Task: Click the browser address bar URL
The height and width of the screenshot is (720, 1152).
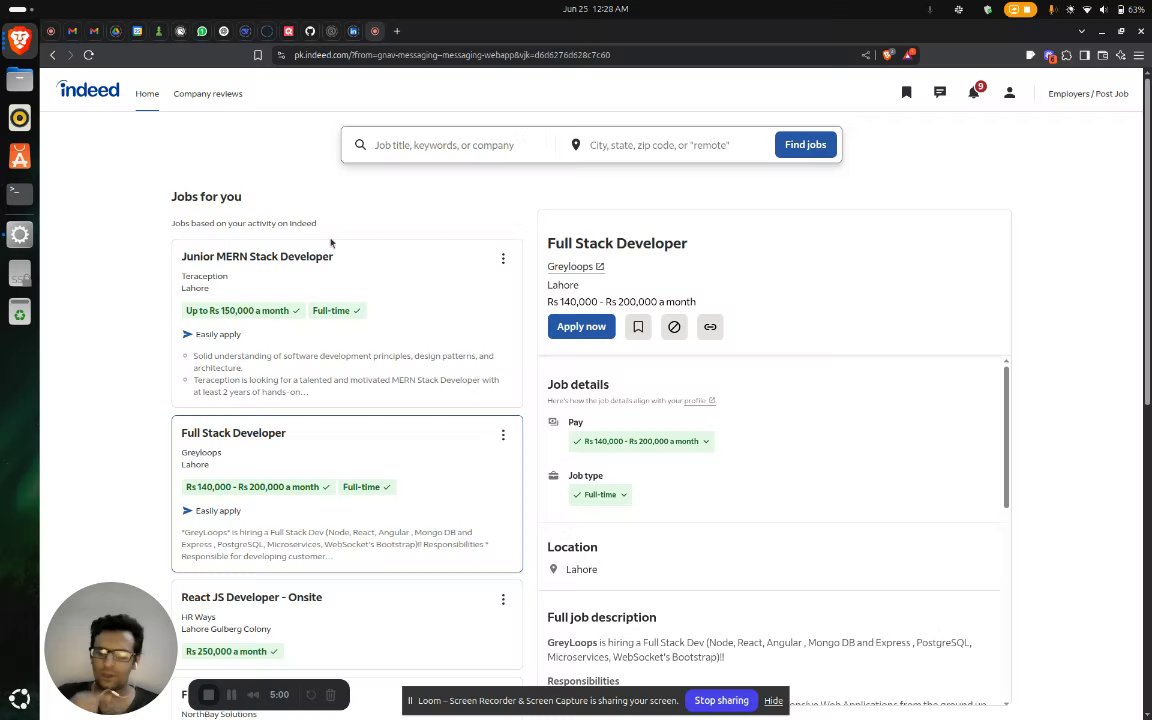Action: [x=452, y=55]
